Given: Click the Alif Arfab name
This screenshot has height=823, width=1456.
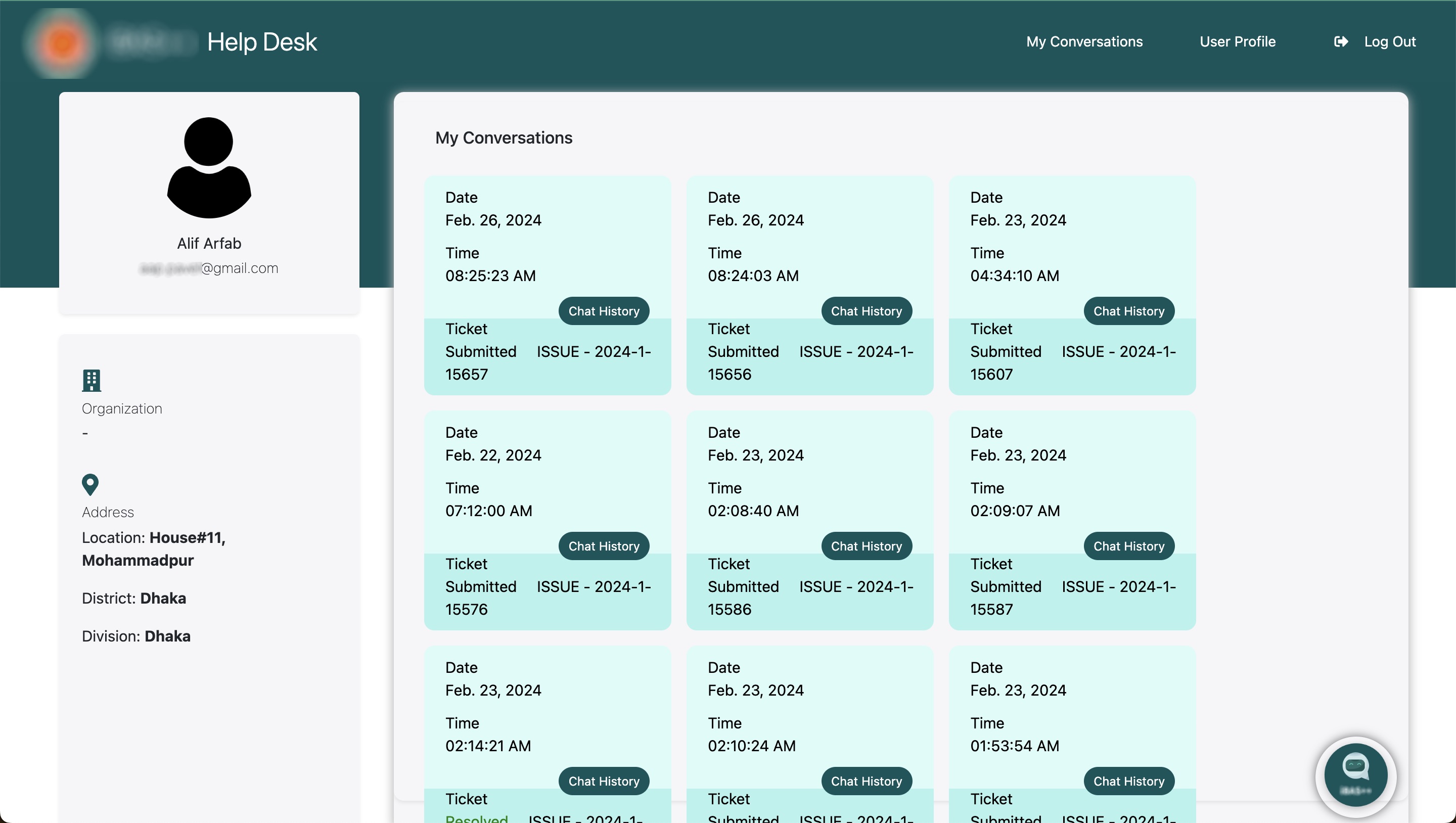Looking at the screenshot, I should 209,244.
